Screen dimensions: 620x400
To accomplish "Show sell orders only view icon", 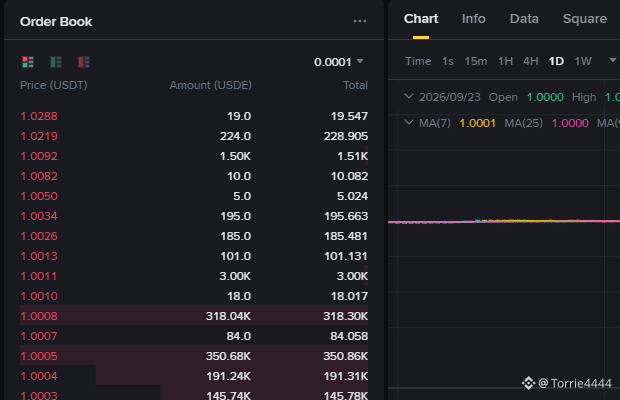I will point(84,62).
